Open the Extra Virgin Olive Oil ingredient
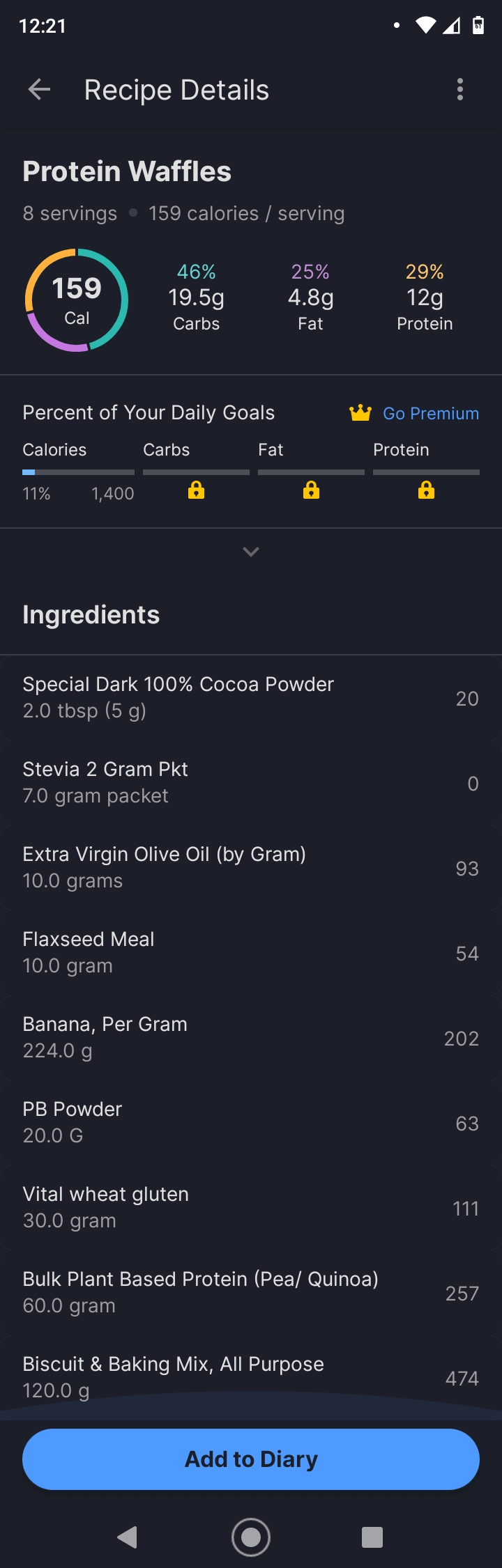Screen dimensions: 502x1568 (251, 868)
